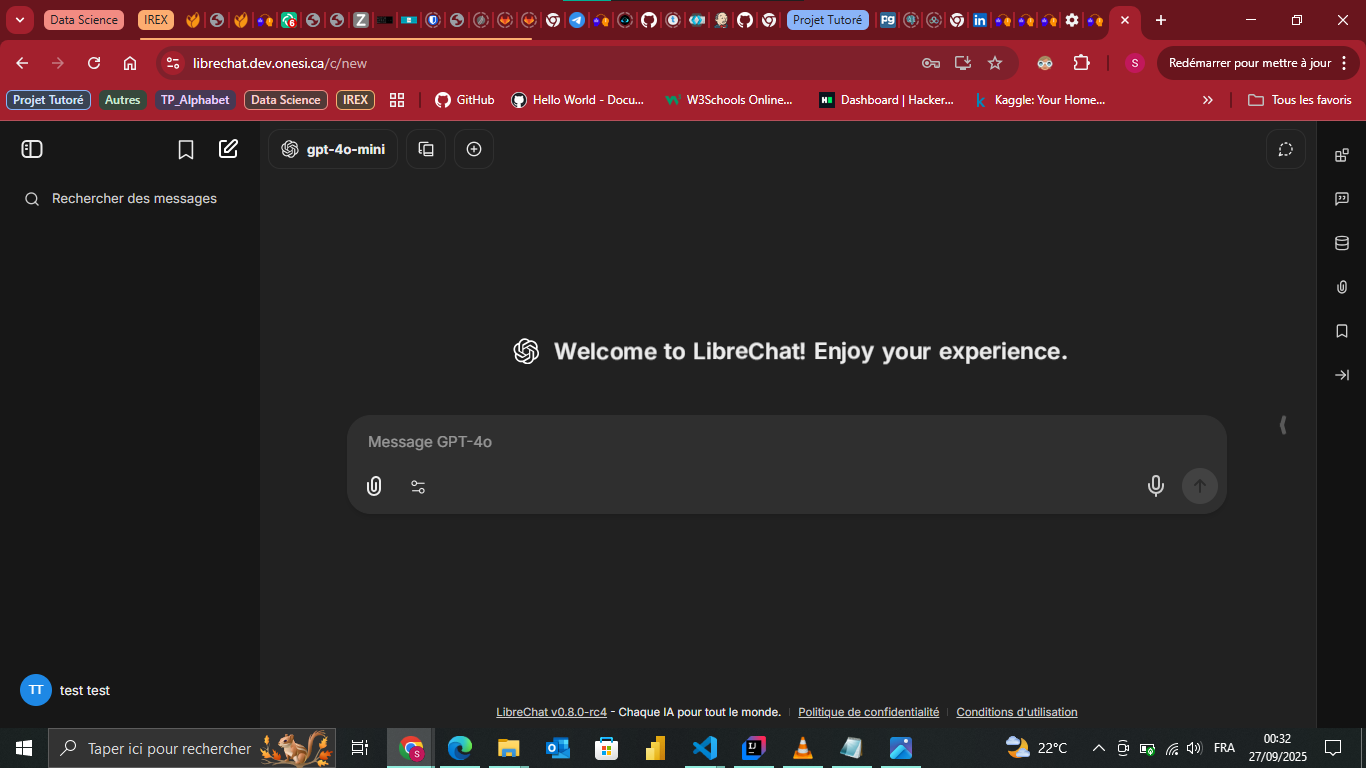Attach a file with the paperclip icon
Image resolution: width=1366 pixels, height=768 pixels.
374,487
